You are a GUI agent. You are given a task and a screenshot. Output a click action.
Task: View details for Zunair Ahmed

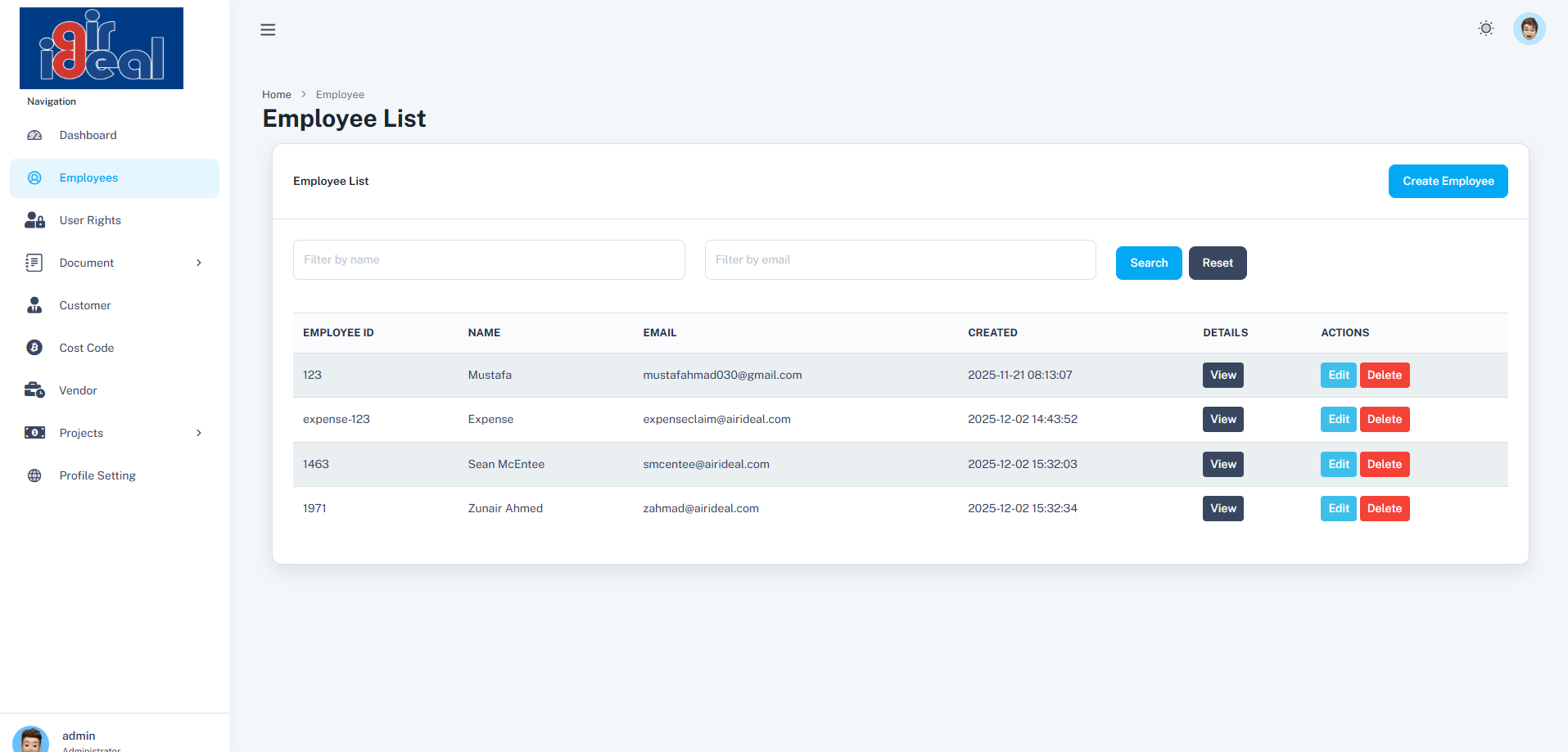click(1223, 508)
